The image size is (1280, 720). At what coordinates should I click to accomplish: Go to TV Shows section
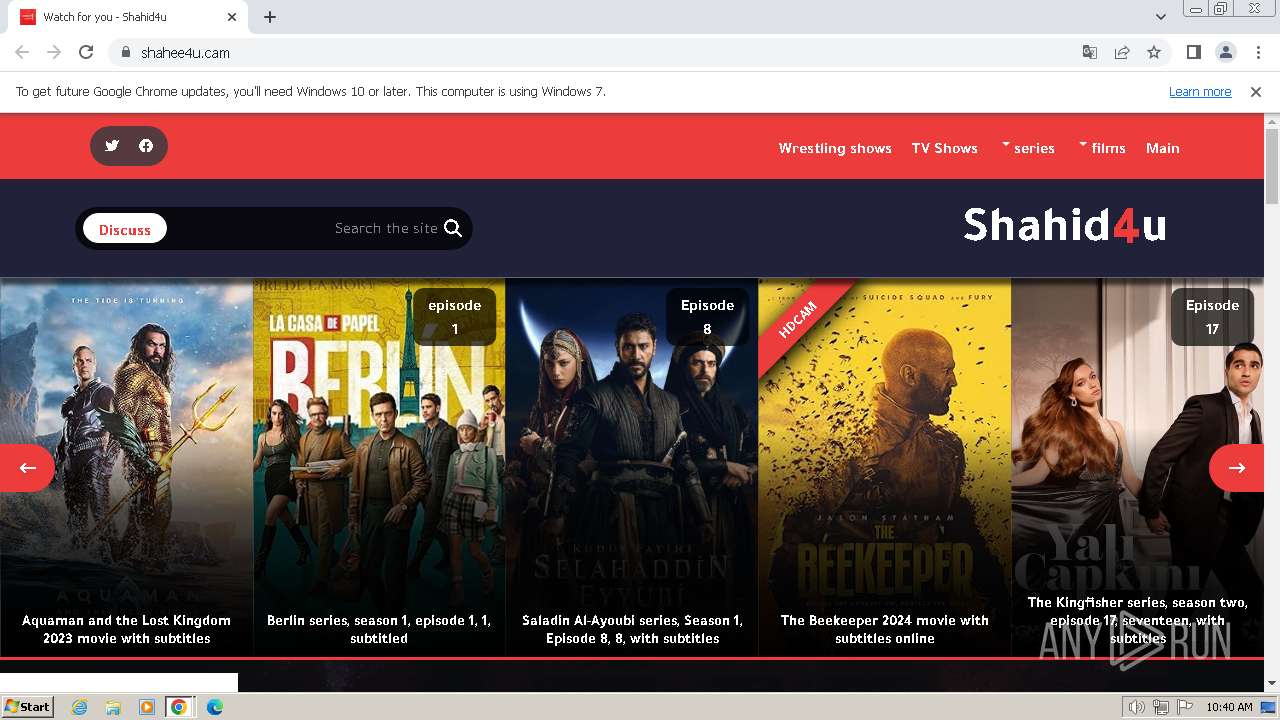pos(944,148)
